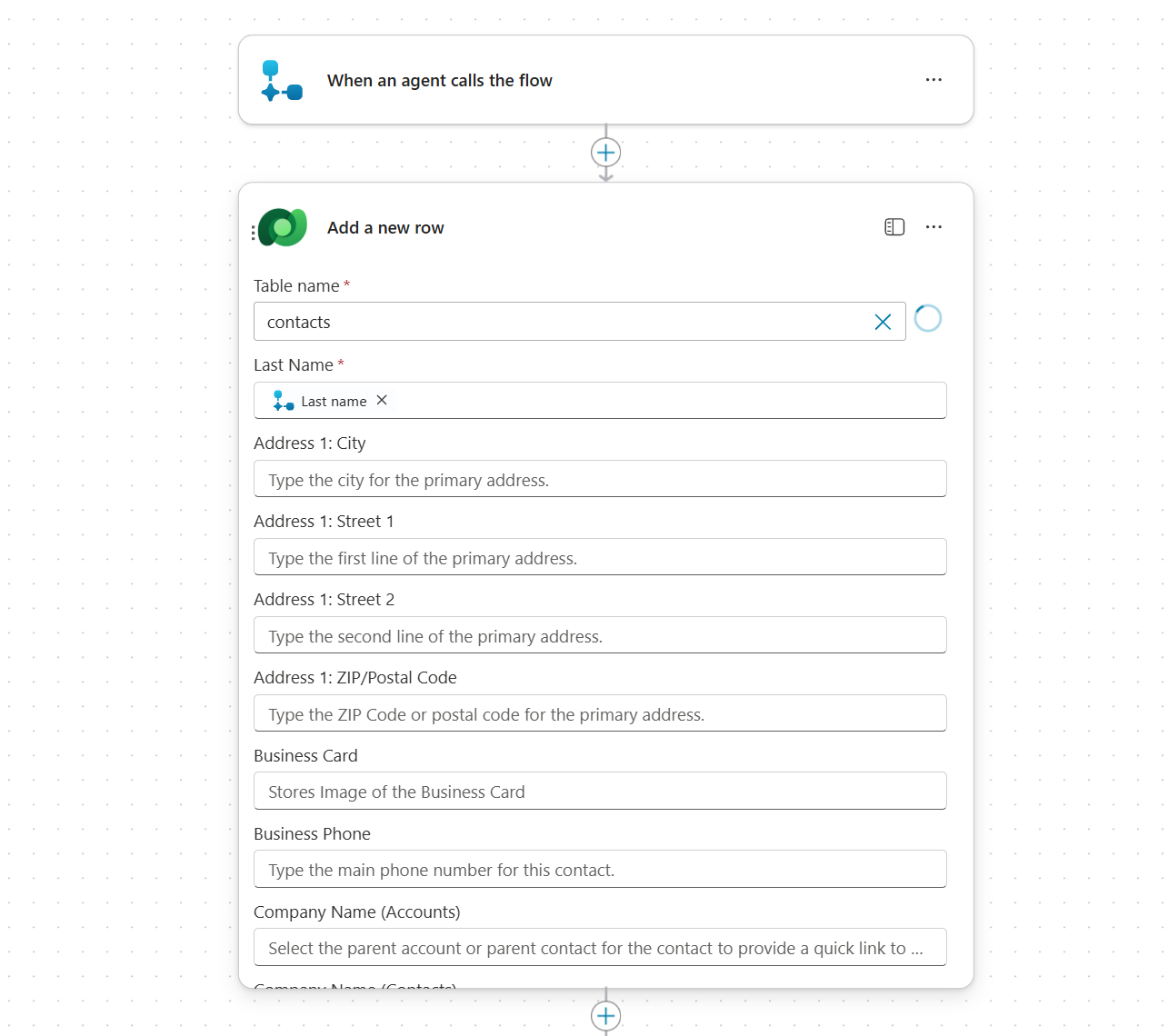Open the Add a new row options menu
1168x1036 pixels.
tap(933, 227)
